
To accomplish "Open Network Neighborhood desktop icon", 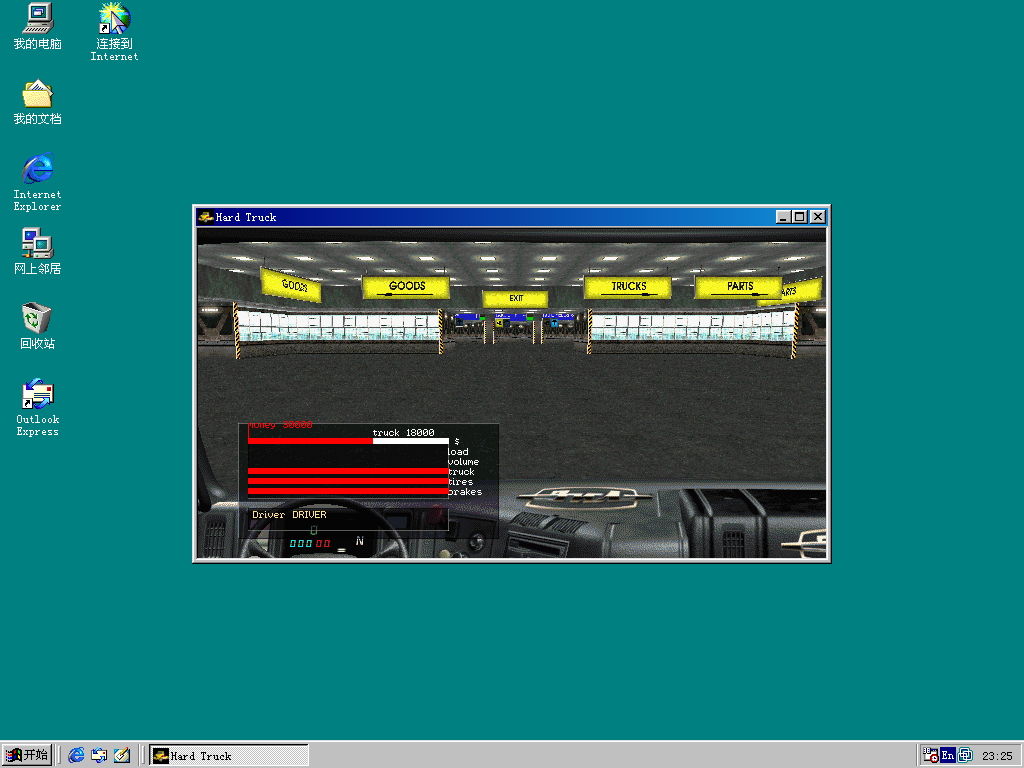I will pyautogui.click(x=37, y=251).
